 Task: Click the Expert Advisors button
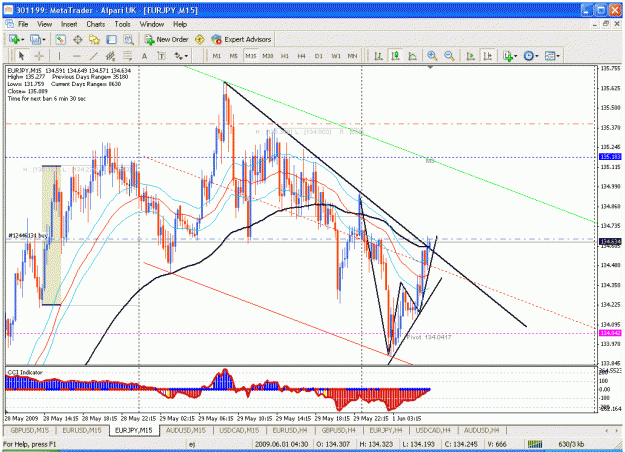point(242,39)
